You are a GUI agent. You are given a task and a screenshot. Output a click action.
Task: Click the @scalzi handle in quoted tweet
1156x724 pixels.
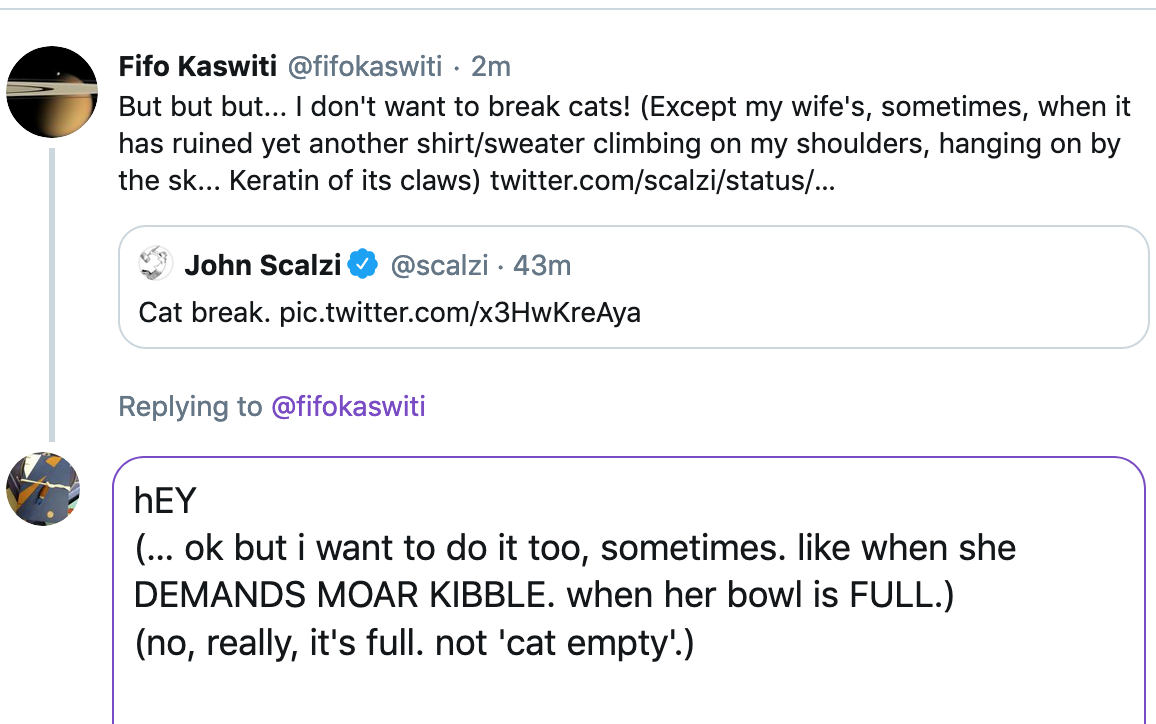point(439,265)
